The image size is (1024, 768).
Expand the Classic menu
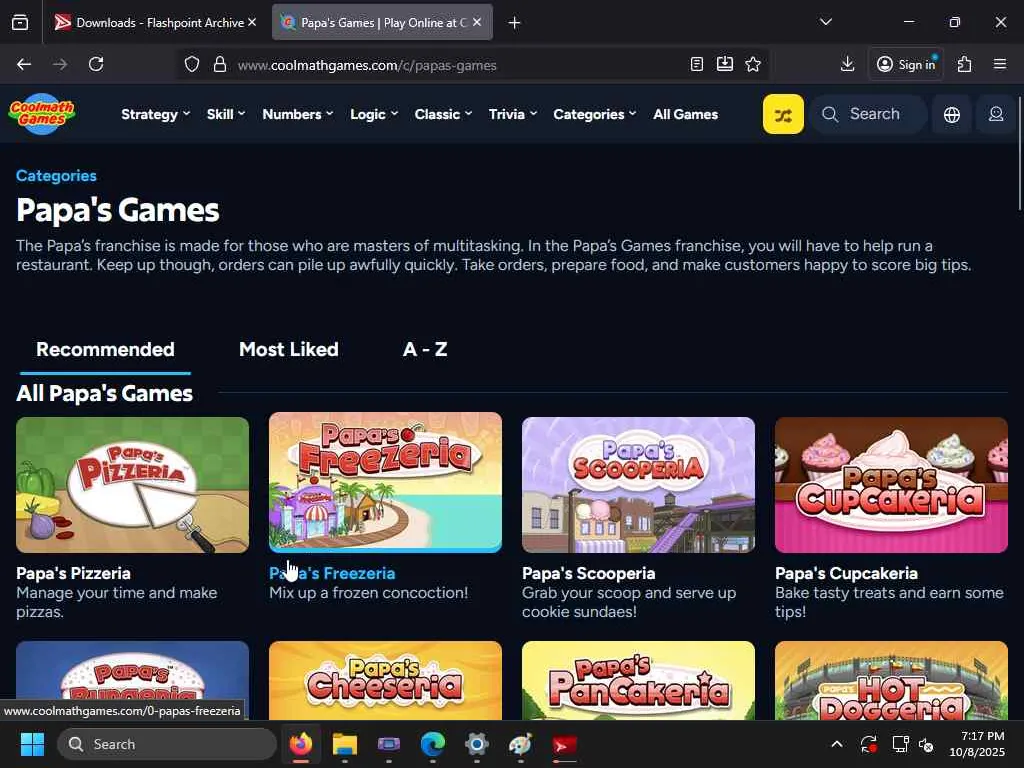pyautogui.click(x=443, y=114)
